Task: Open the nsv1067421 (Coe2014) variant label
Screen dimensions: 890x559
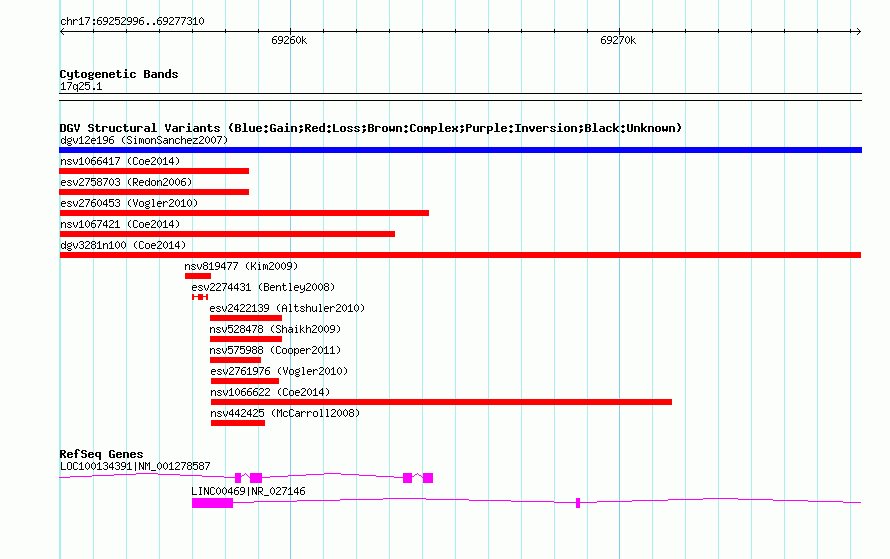Action: (x=120, y=224)
